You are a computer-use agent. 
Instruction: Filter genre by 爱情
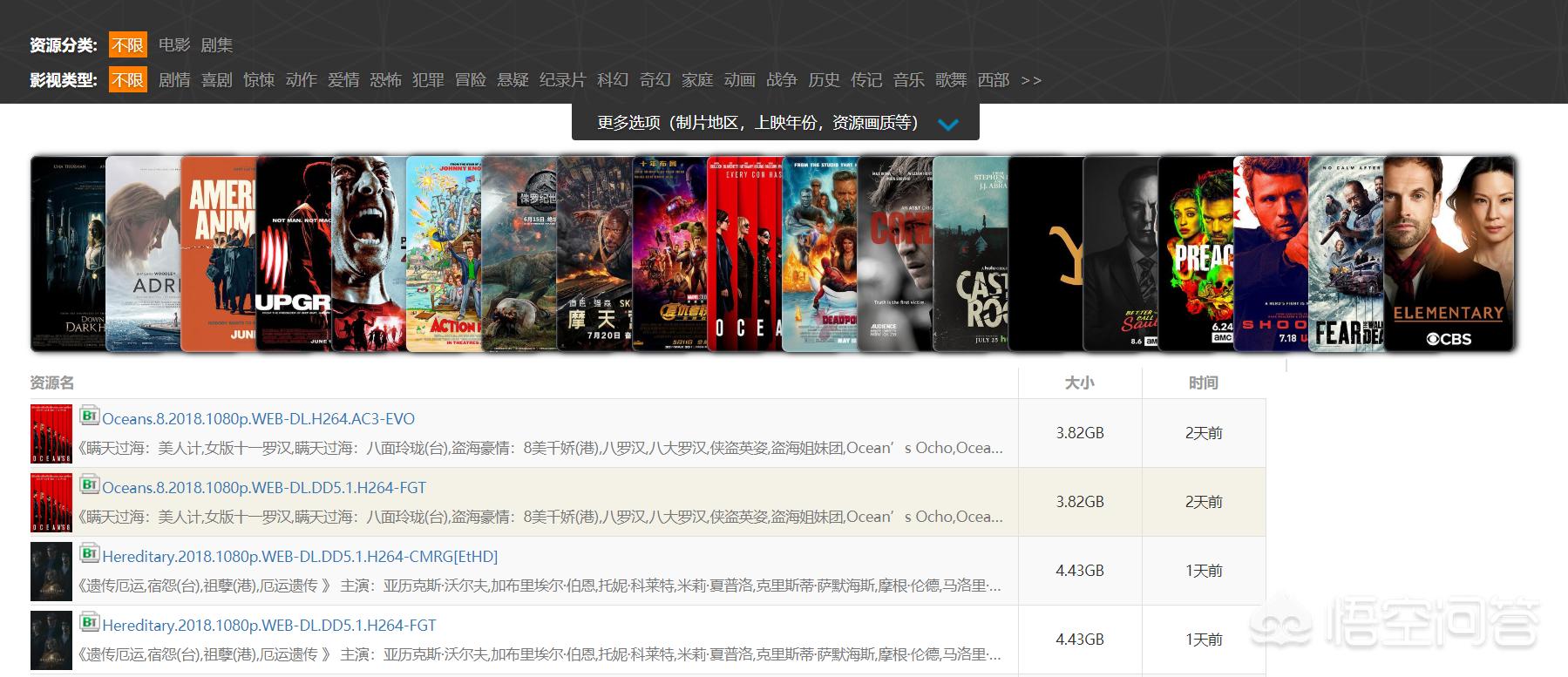(343, 80)
